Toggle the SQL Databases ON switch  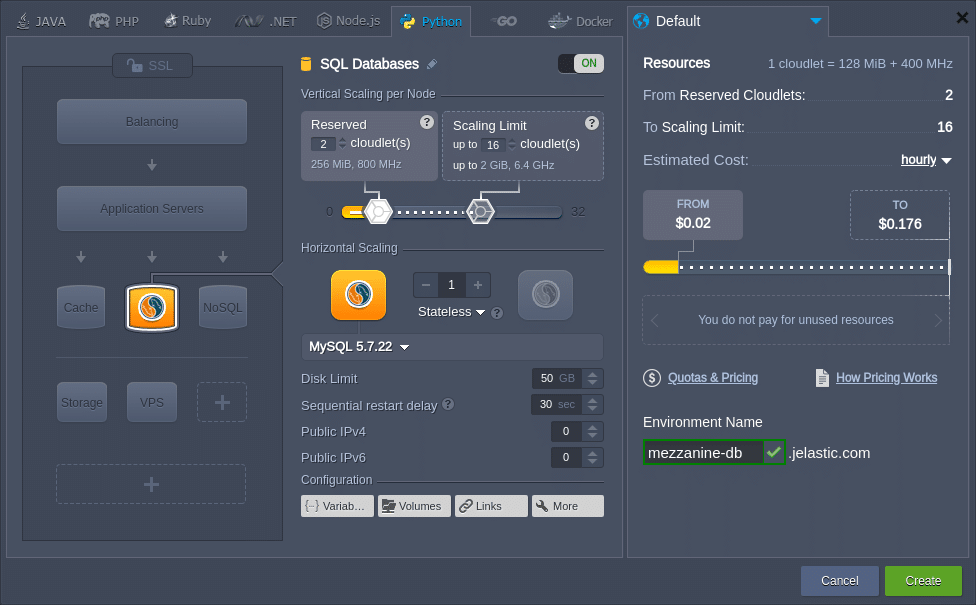point(581,63)
